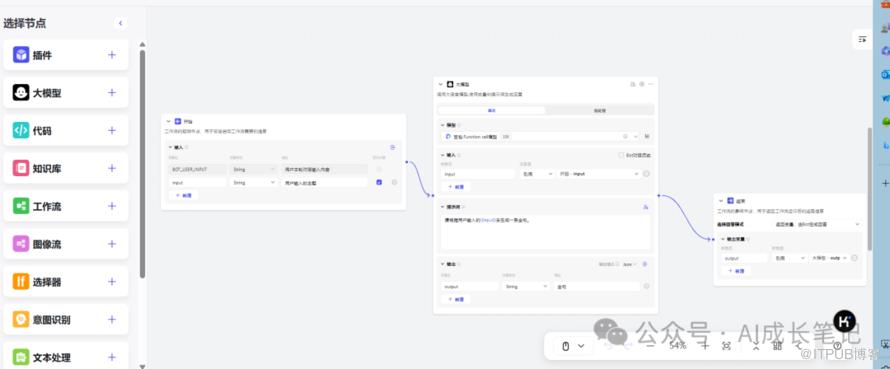Click the 选择器 selector node icon
890x369 pixels.
coord(21,282)
